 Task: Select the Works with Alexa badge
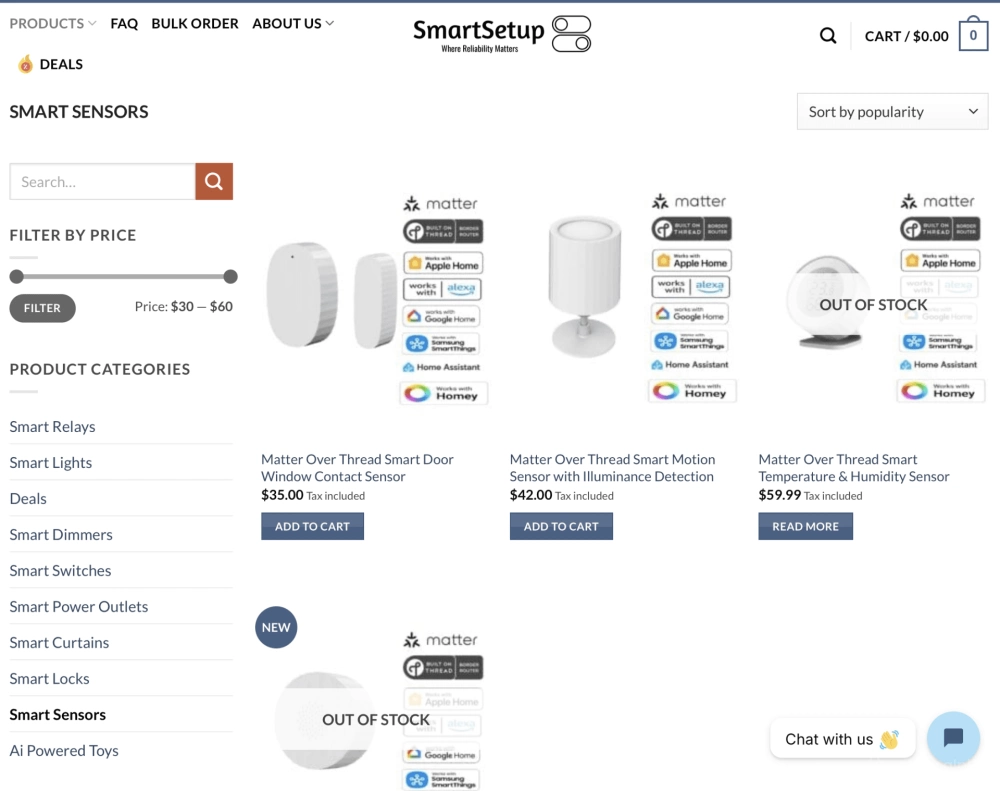tap(442, 288)
